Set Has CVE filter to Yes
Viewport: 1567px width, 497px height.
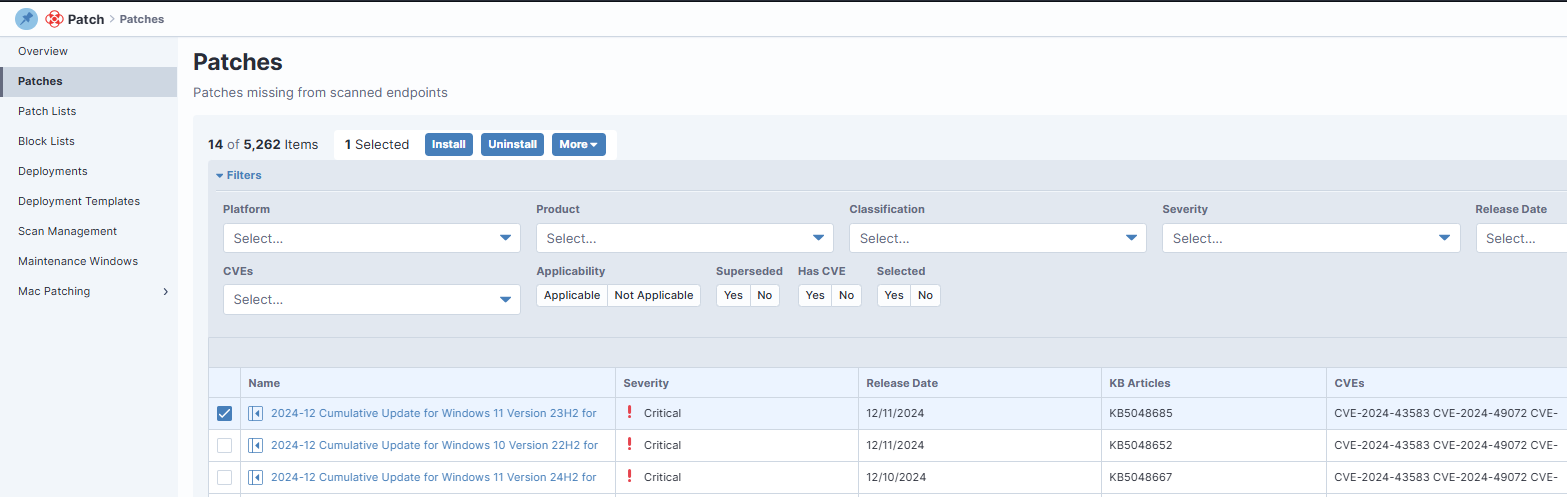coord(815,295)
